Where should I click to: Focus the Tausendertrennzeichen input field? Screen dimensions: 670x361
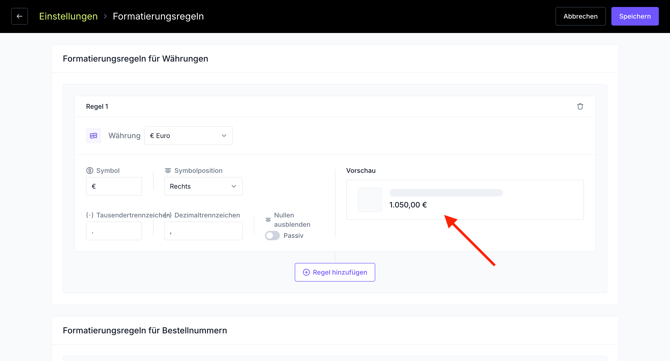pyautogui.click(x=114, y=231)
